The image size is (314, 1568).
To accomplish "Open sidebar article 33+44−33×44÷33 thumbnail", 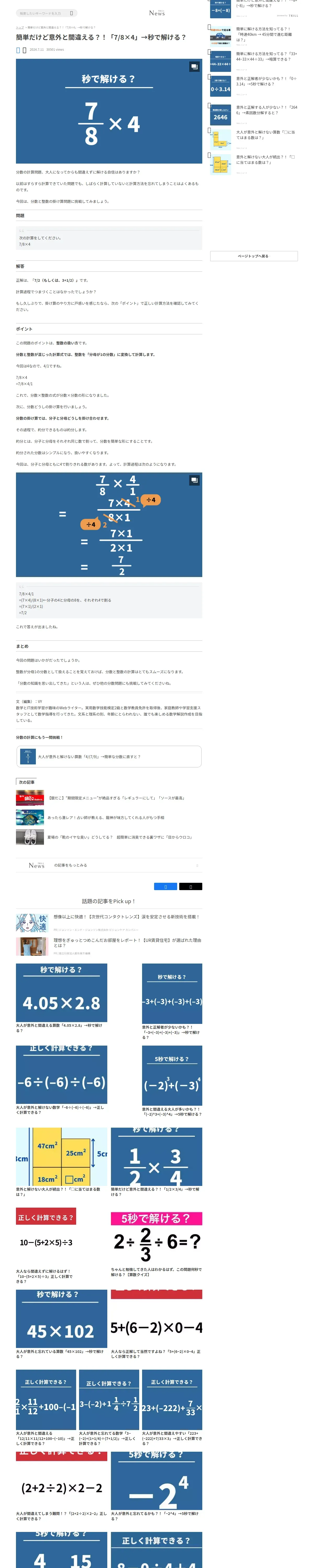I will coord(221,61).
